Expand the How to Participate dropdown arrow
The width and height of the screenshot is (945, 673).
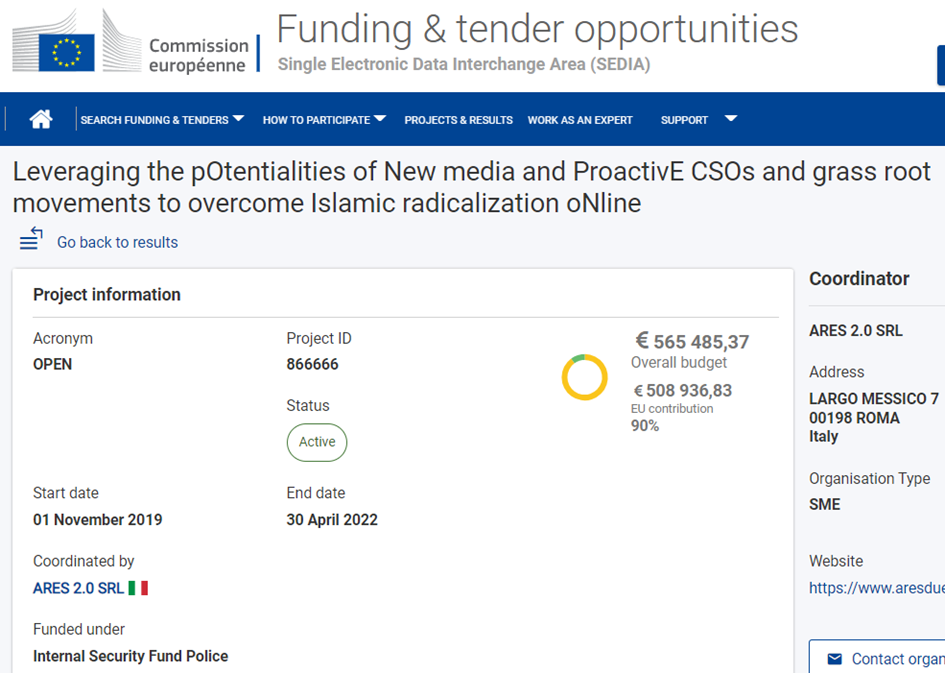click(380, 119)
